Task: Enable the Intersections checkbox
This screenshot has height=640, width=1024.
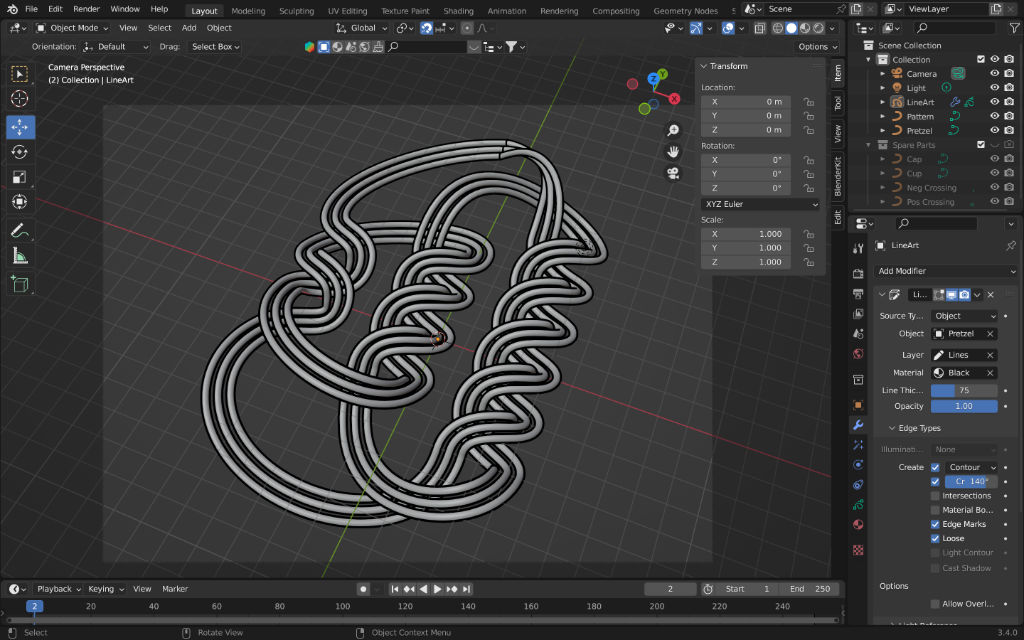Action: click(x=935, y=496)
